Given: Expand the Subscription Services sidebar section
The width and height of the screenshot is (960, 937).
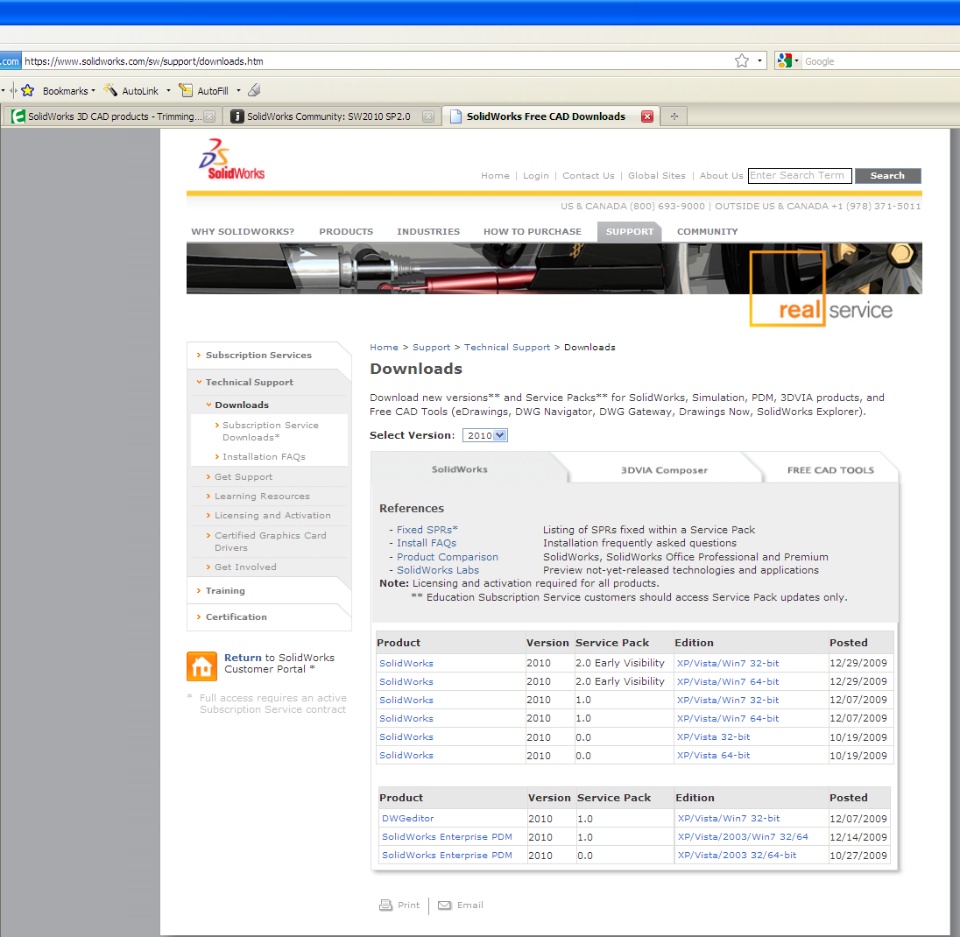Looking at the screenshot, I should [x=258, y=355].
